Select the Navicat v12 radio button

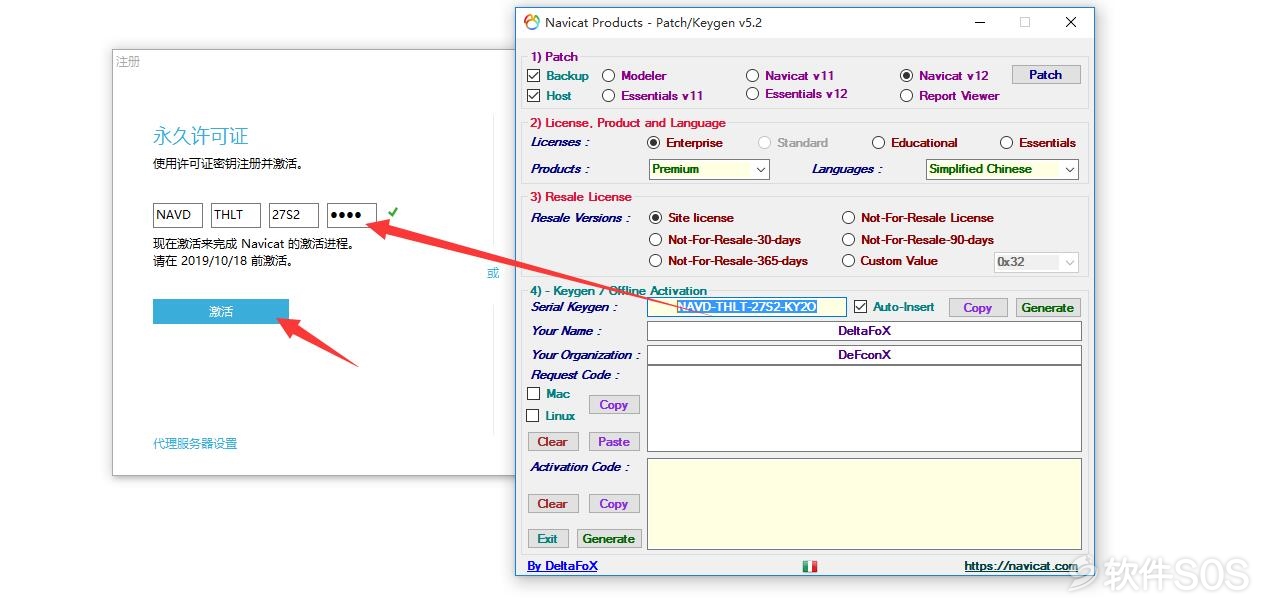(x=906, y=76)
